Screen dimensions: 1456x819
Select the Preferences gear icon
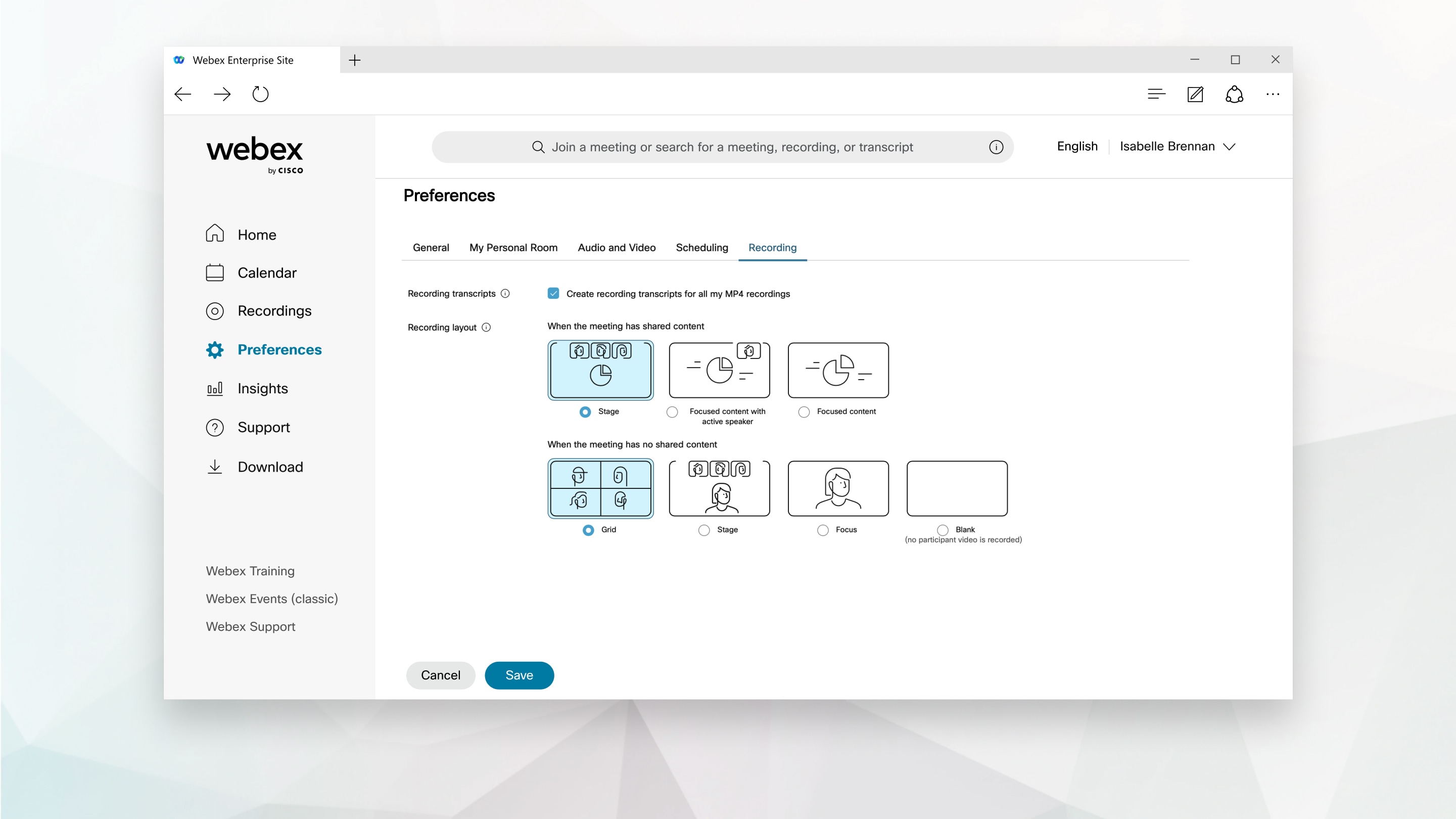[x=215, y=349]
